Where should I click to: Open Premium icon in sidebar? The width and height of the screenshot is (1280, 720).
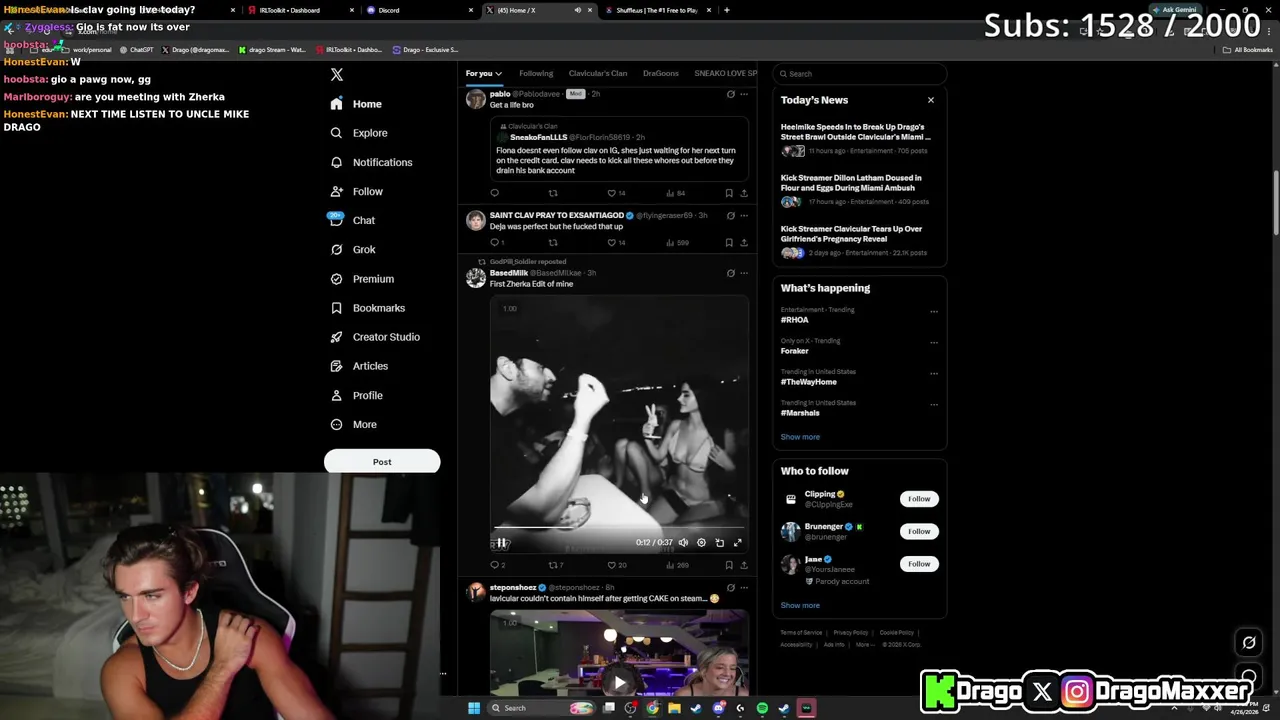pos(337,279)
